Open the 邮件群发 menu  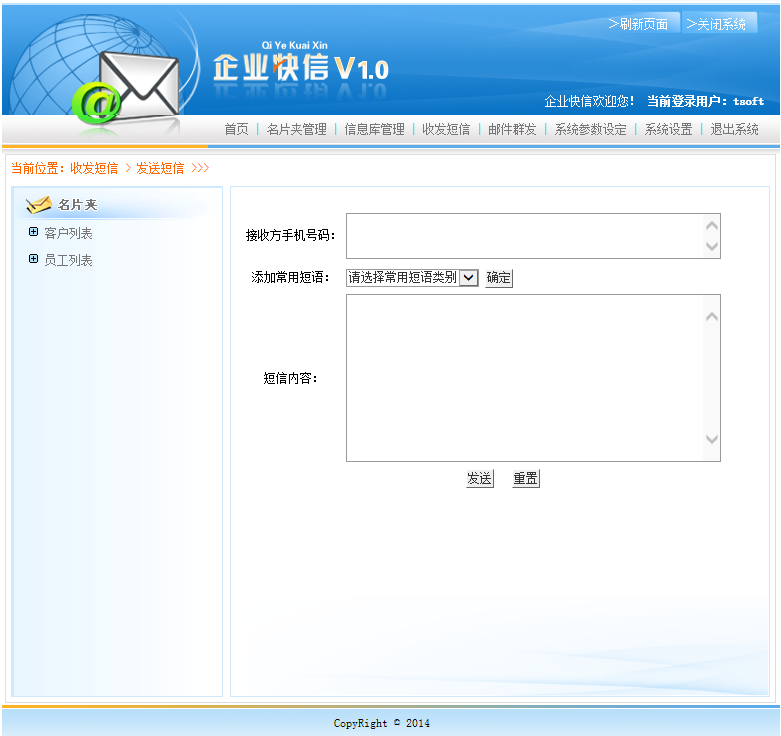pyautogui.click(x=512, y=129)
